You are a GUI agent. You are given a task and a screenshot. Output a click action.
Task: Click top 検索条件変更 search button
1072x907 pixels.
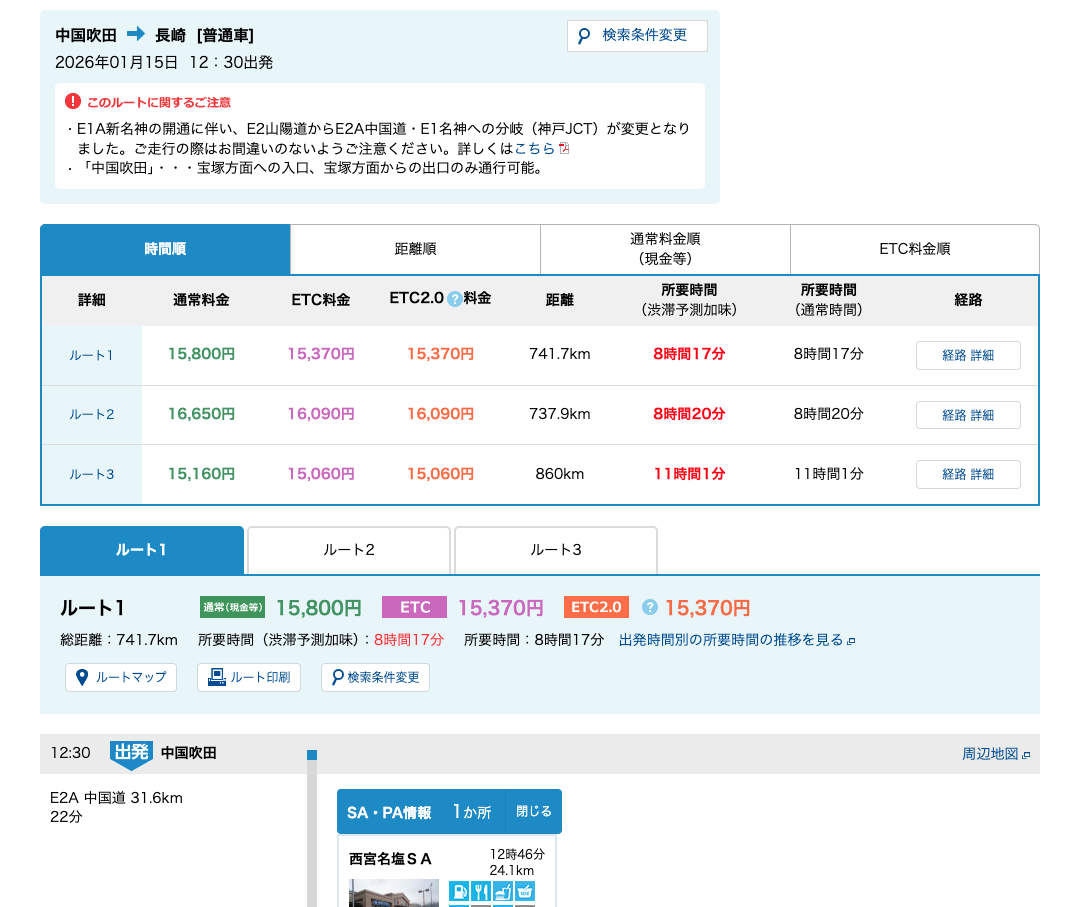point(637,36)
